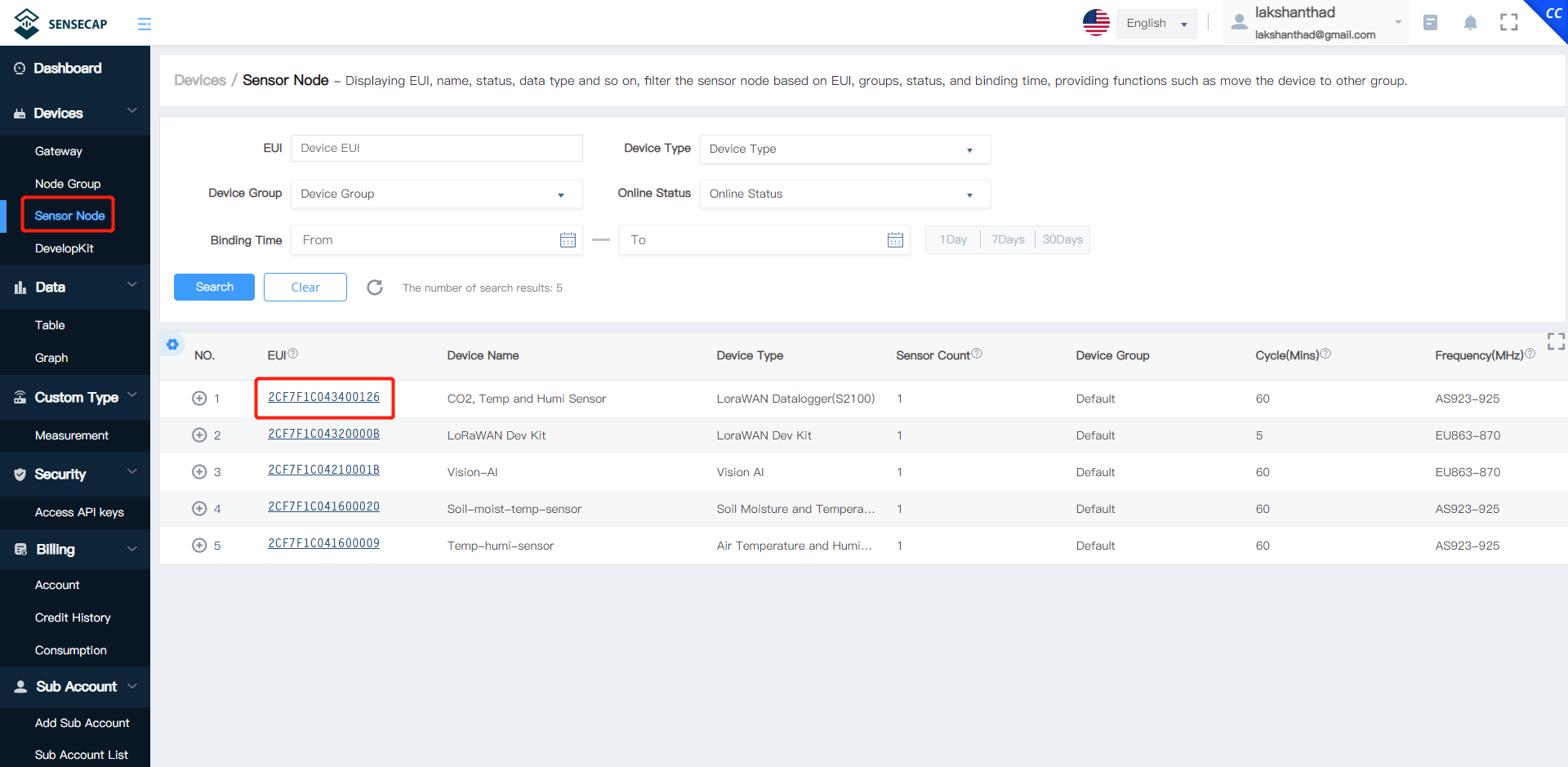Open EUI link 2CF7F1C041600009

tap(324, 544)
